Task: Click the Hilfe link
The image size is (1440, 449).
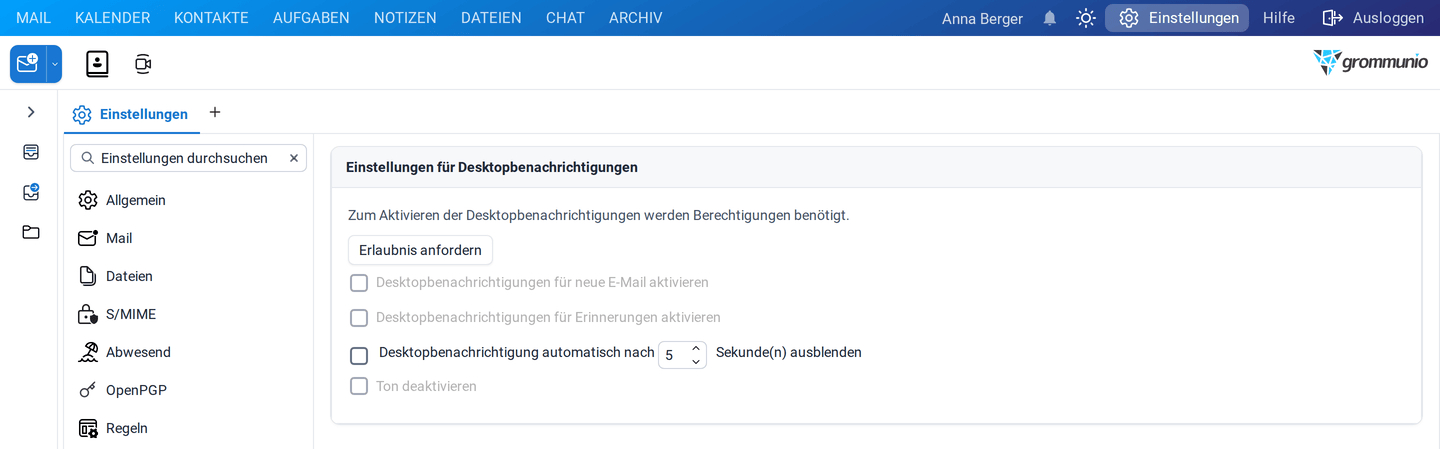Action: click(x=1279, y=18)
